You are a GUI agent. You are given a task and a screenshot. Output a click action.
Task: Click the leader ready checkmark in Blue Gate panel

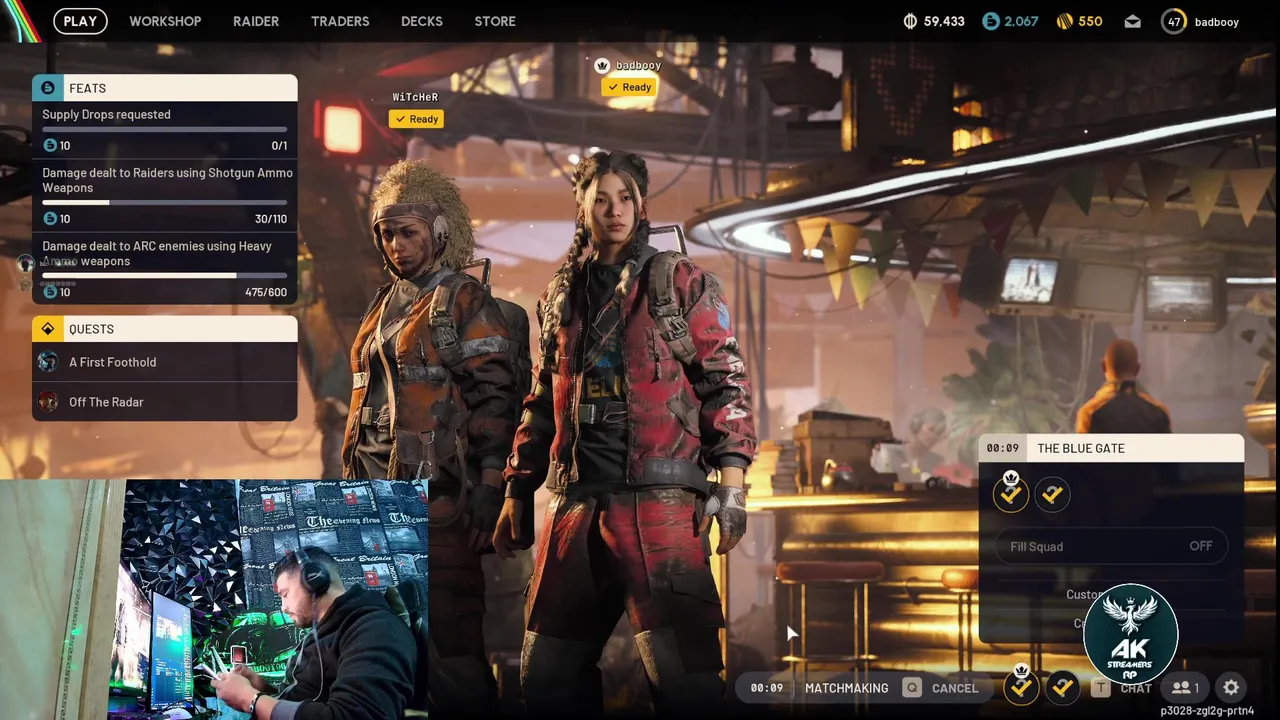point(1011,494)
